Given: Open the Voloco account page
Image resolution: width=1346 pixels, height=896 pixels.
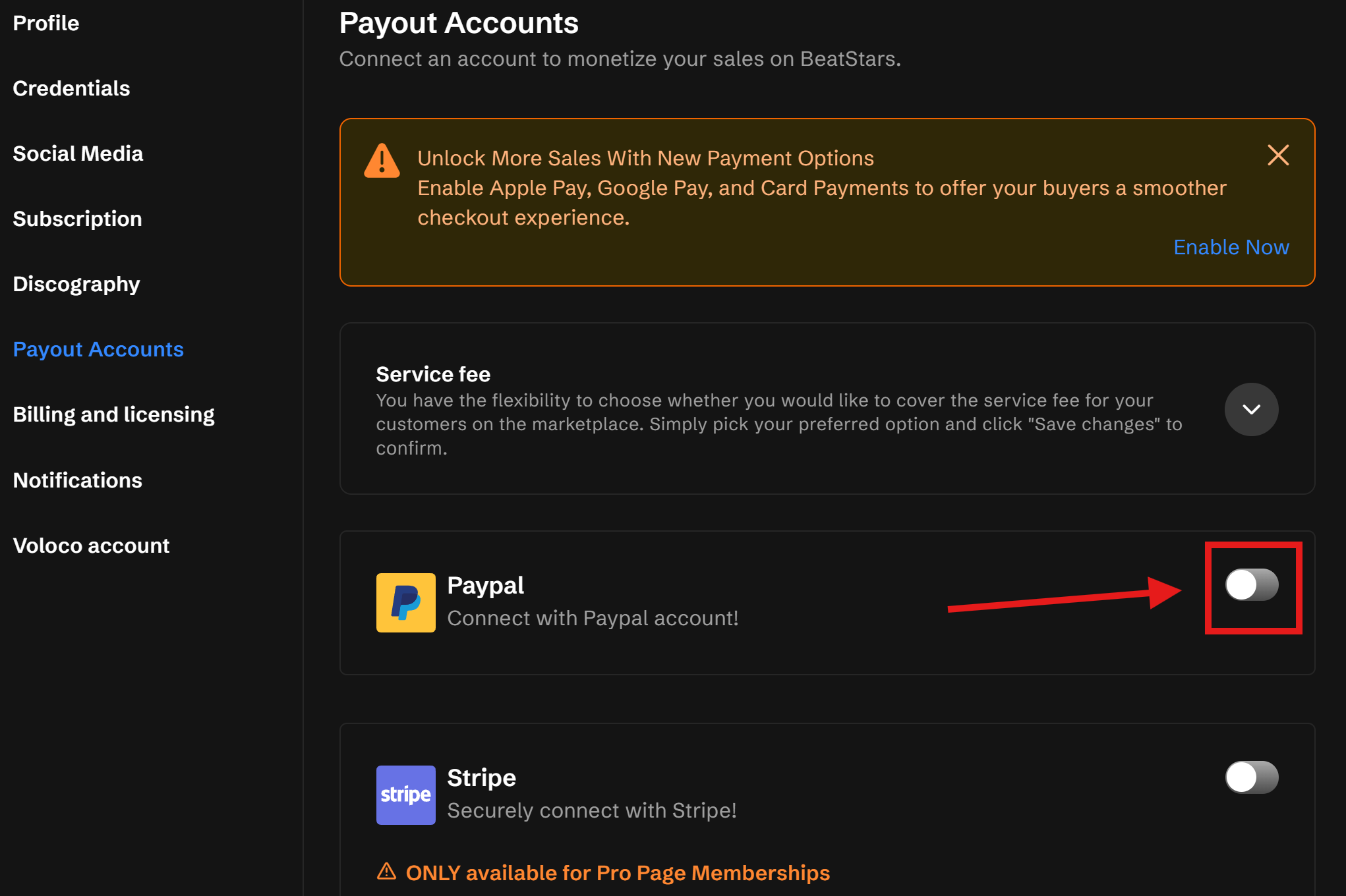Looking at the screenshot, I should click(x=91, y=546).
